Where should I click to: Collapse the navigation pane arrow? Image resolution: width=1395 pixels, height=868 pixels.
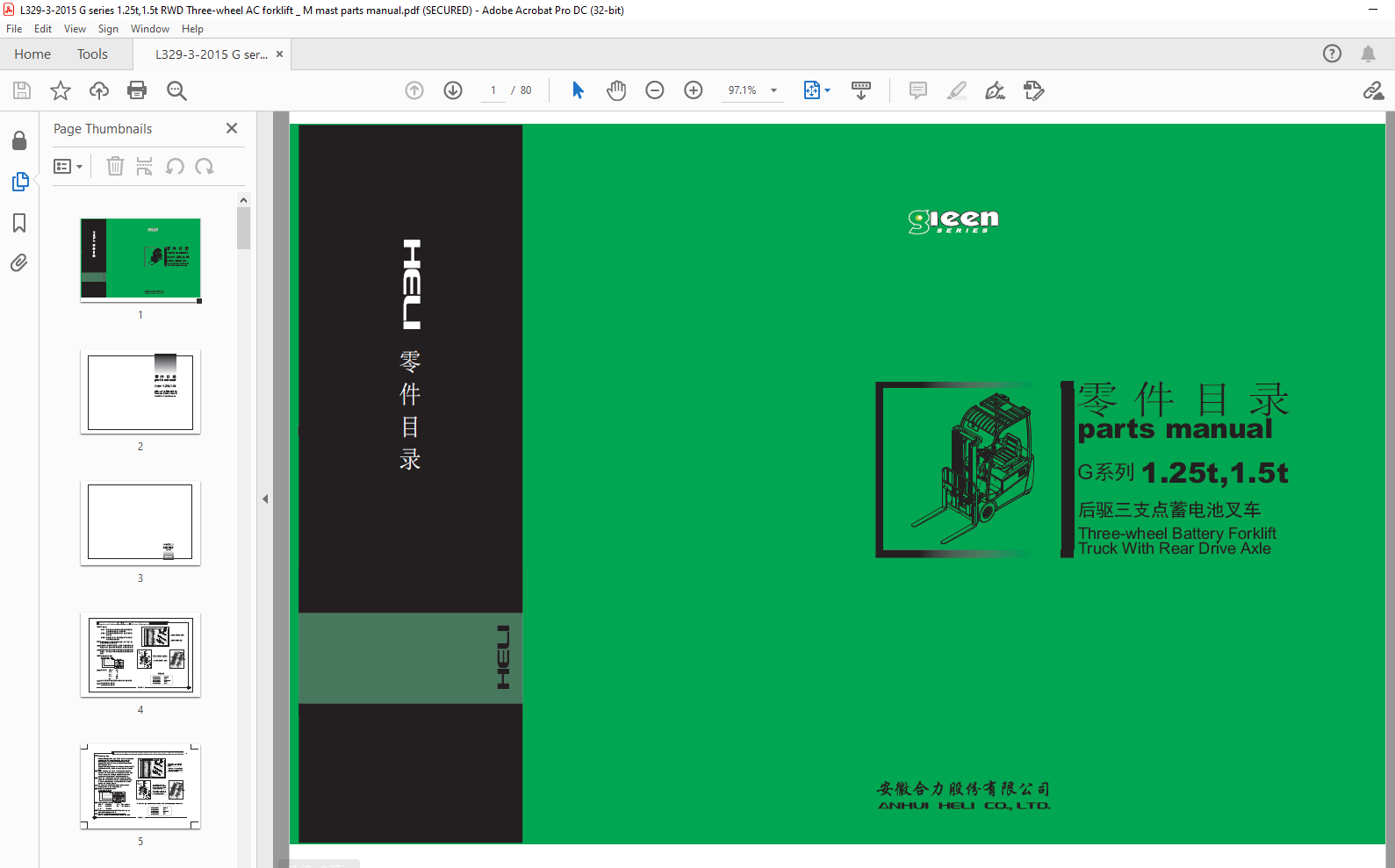265,499
